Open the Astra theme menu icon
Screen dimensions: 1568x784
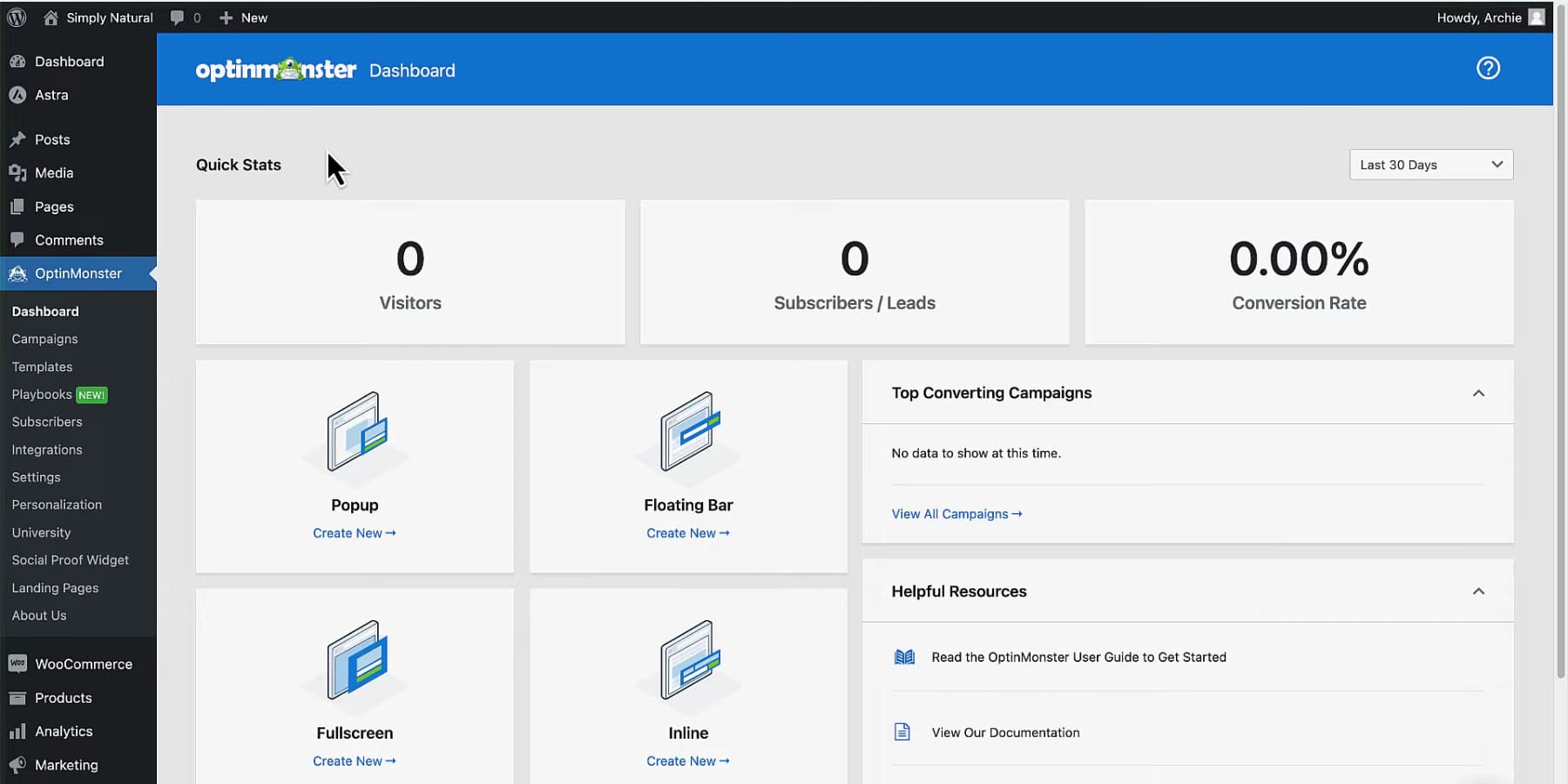pyautogui.click(x=18, y=95)
